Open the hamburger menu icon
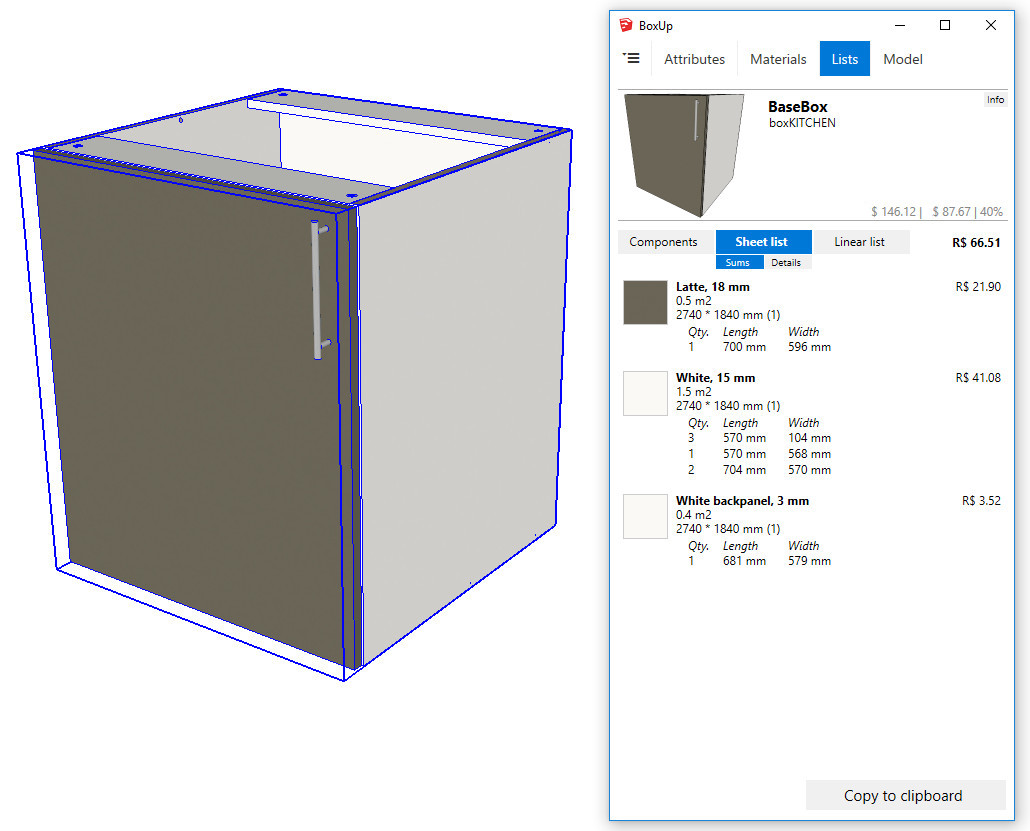Screen dimensions: 1030x831 point(631,58)
